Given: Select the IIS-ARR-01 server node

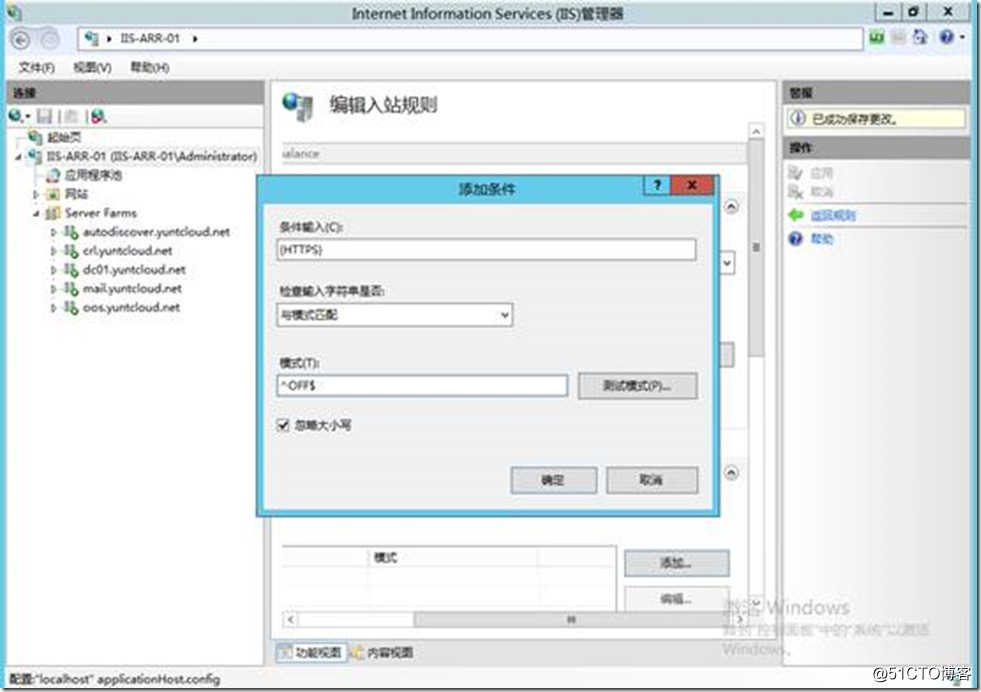Looking at the screenshot, I should 151,156.
